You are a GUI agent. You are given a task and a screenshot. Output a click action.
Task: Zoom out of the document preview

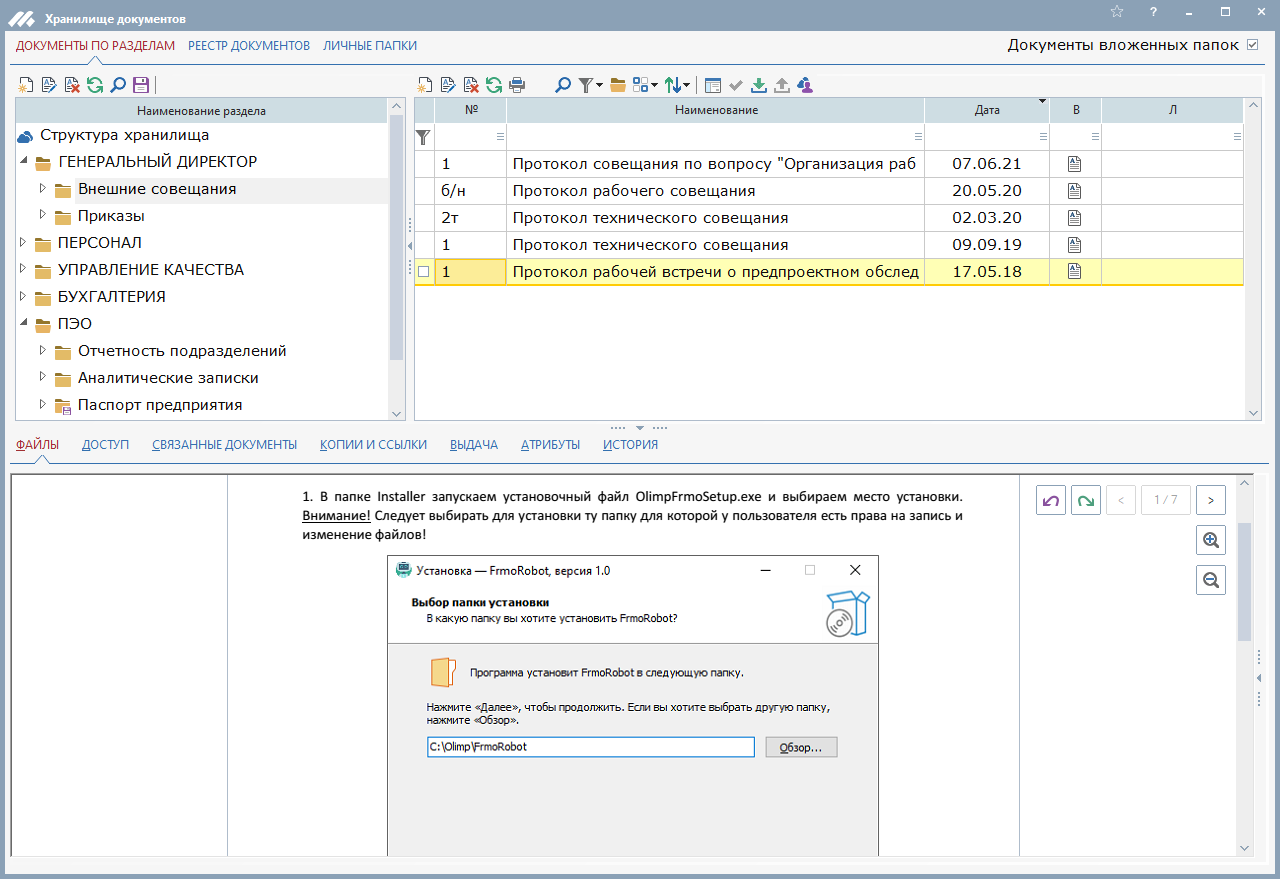[x=1211, y=580]
